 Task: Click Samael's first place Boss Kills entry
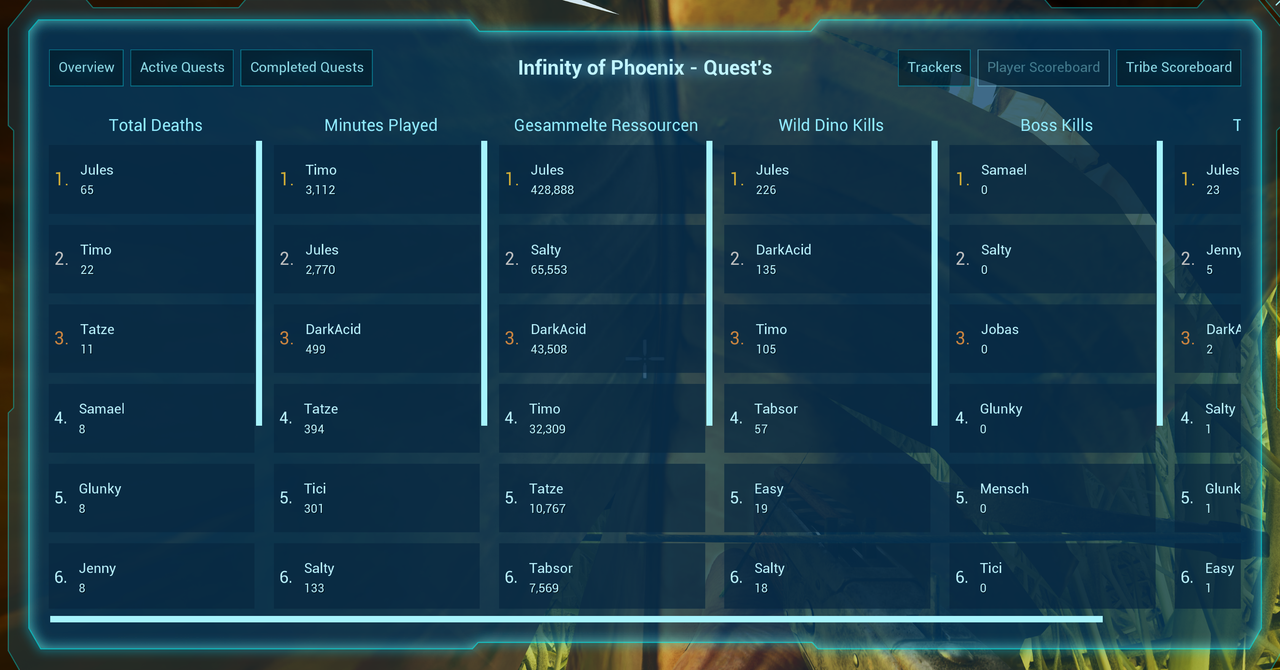pos(1051,180)
